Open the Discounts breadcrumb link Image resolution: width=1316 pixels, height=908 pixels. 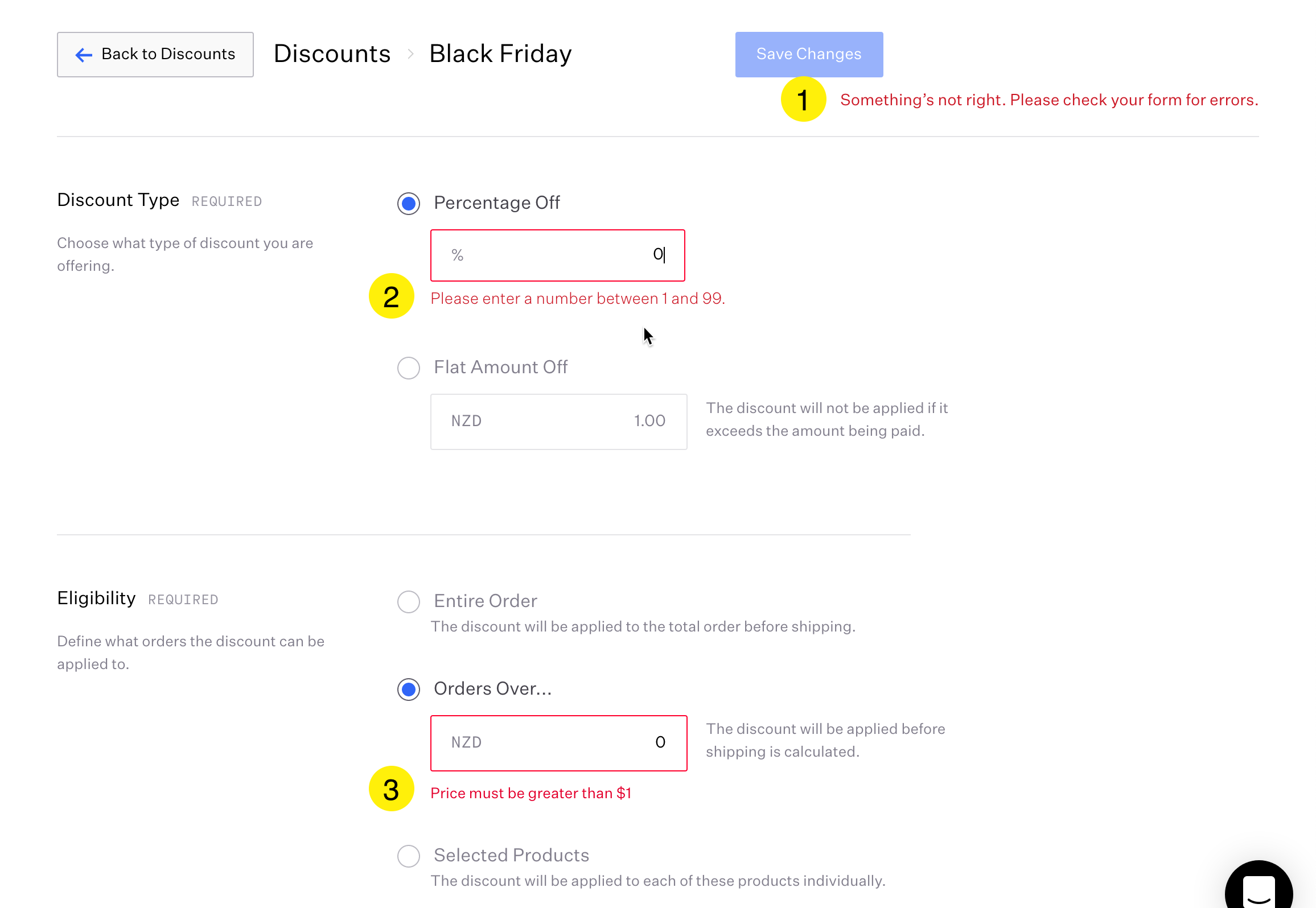[x=332, y=53]
